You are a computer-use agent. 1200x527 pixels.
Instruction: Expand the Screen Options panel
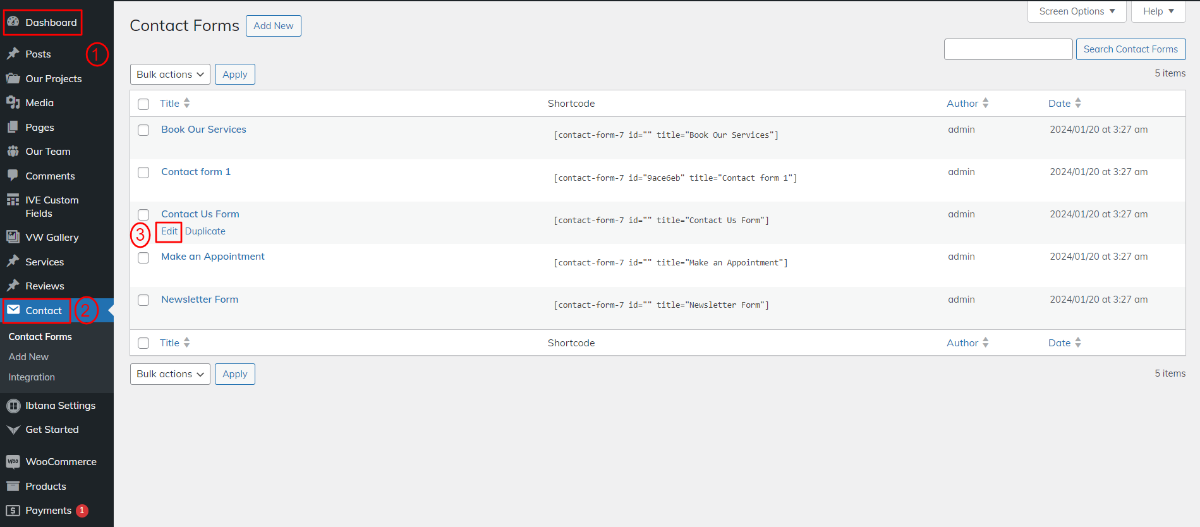pyautogui.click(x=1077, y=11)
